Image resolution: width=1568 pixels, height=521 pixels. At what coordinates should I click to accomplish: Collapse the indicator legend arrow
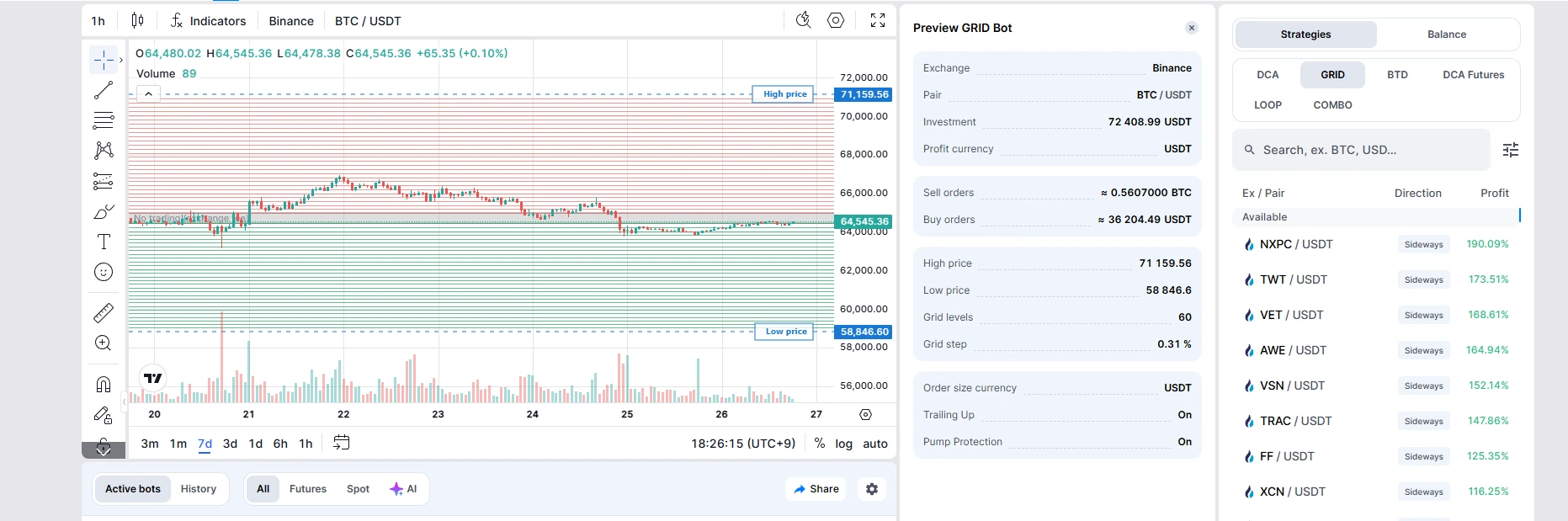pos(148,94)
